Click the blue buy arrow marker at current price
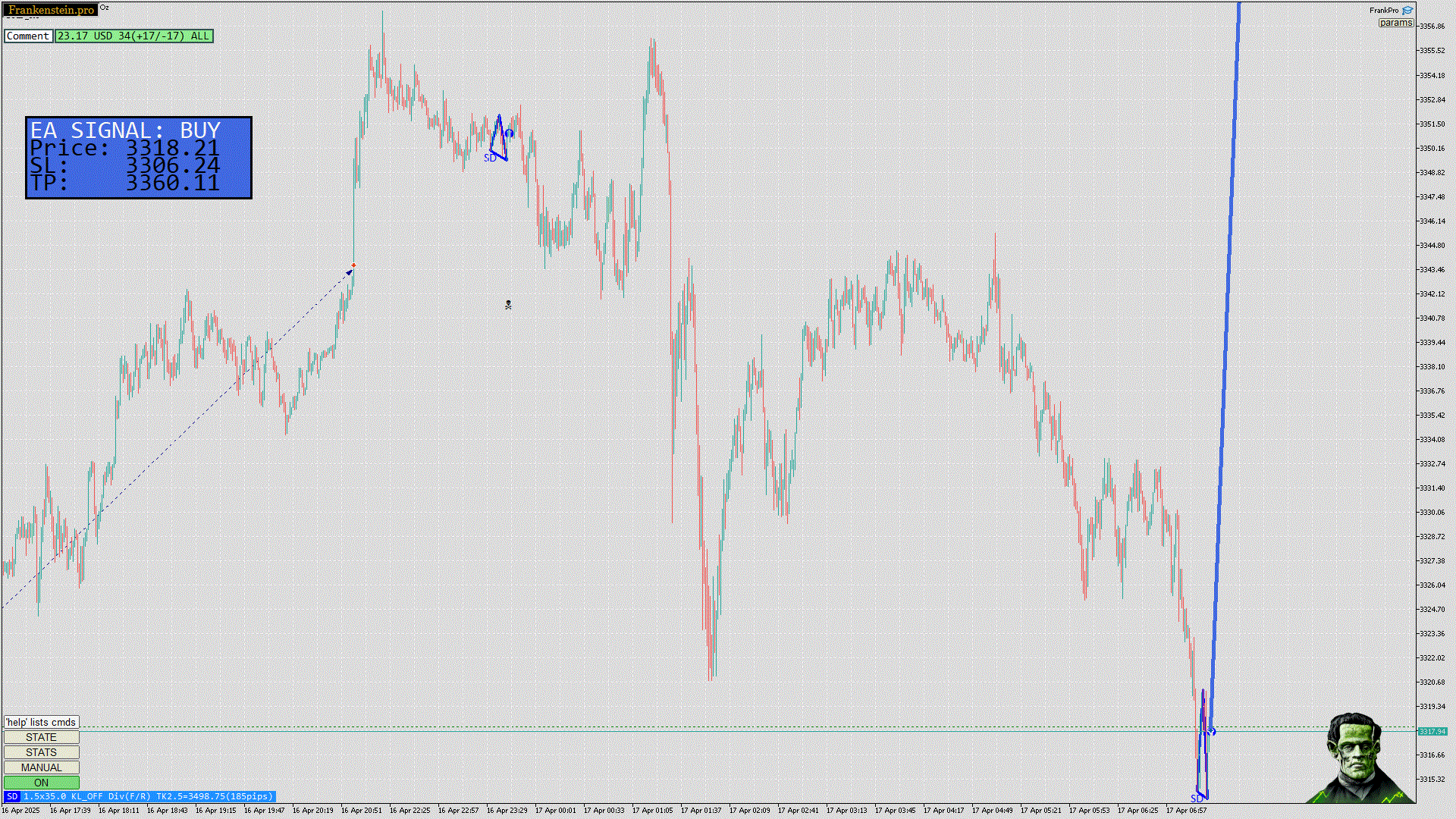This screenshot has height=819, width=1456. 1211,731
